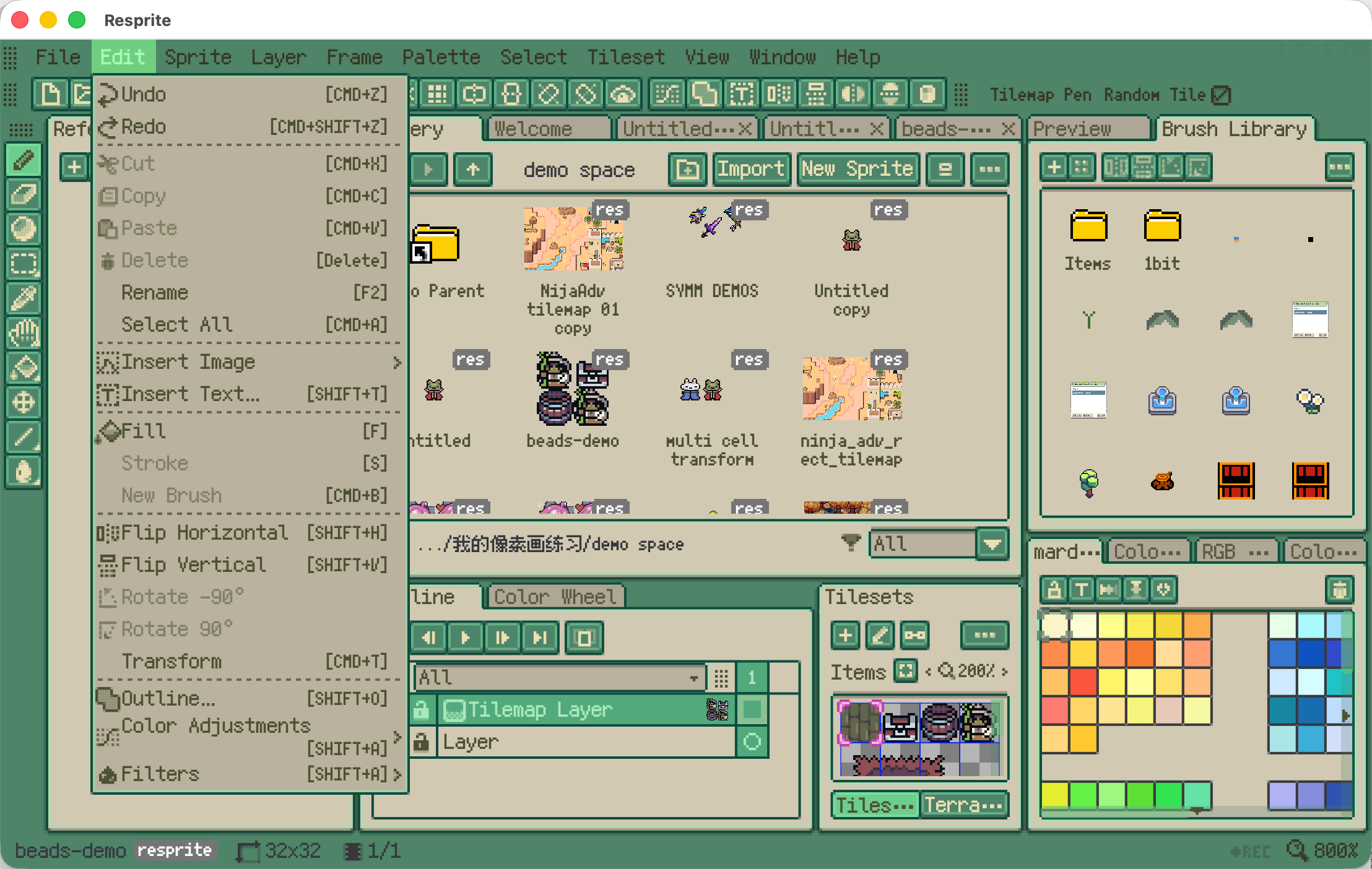
Task: Toggle the grid icon in top toolbar
Action: click(x=437, y=95)
